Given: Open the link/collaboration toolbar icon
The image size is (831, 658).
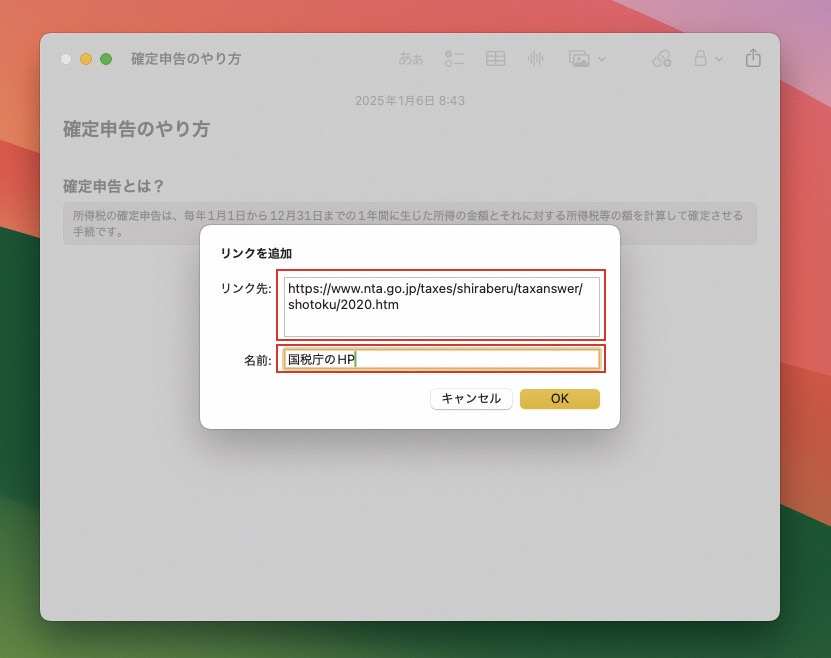Looking at the screenshot, I should point(661,58).
